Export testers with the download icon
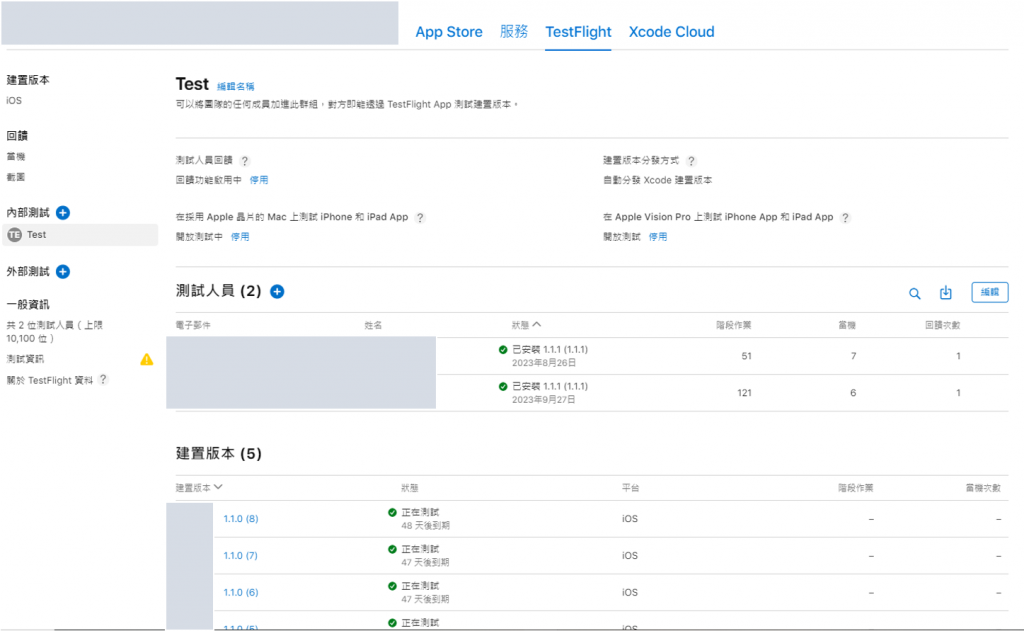The height and width of the screenshot is (631, 1024). (x=946, y=293)
